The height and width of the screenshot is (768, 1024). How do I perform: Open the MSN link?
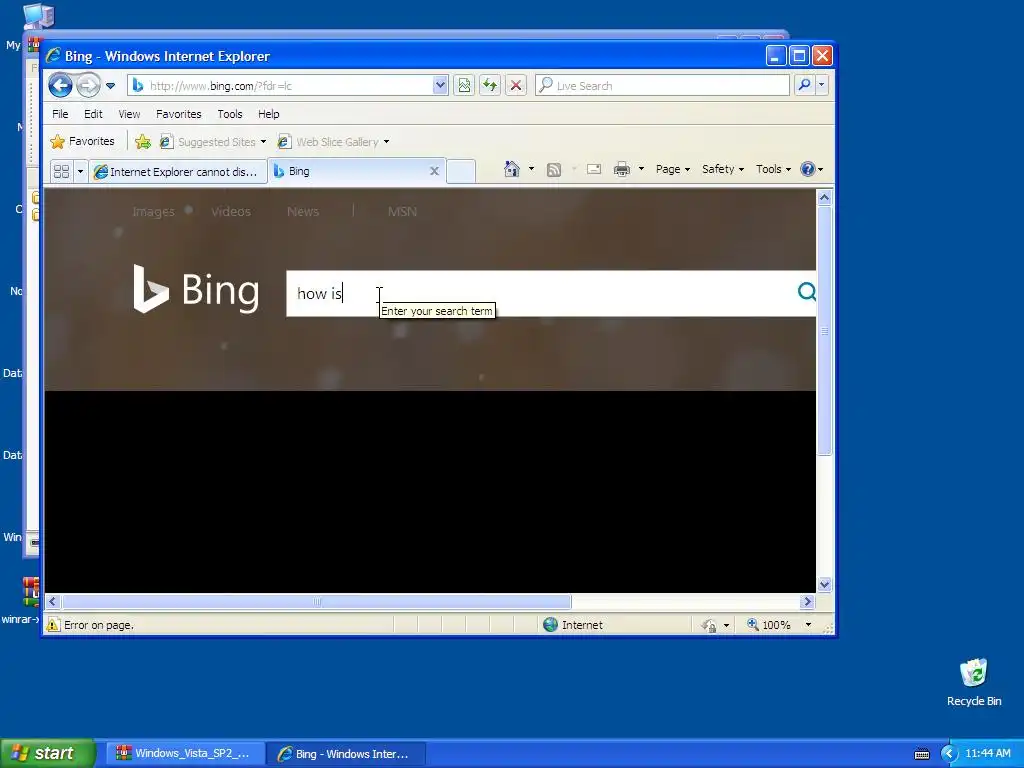click(402, 212)
